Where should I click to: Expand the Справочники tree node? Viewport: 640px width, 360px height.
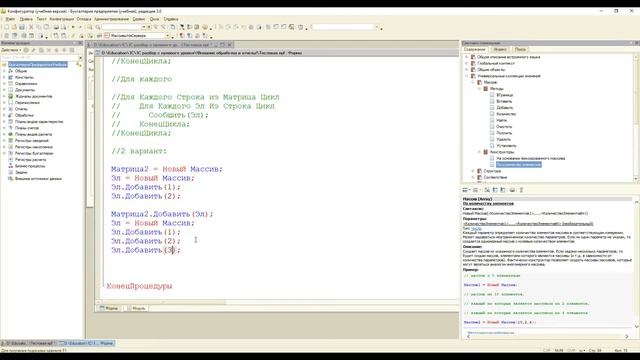click(4, 84)
